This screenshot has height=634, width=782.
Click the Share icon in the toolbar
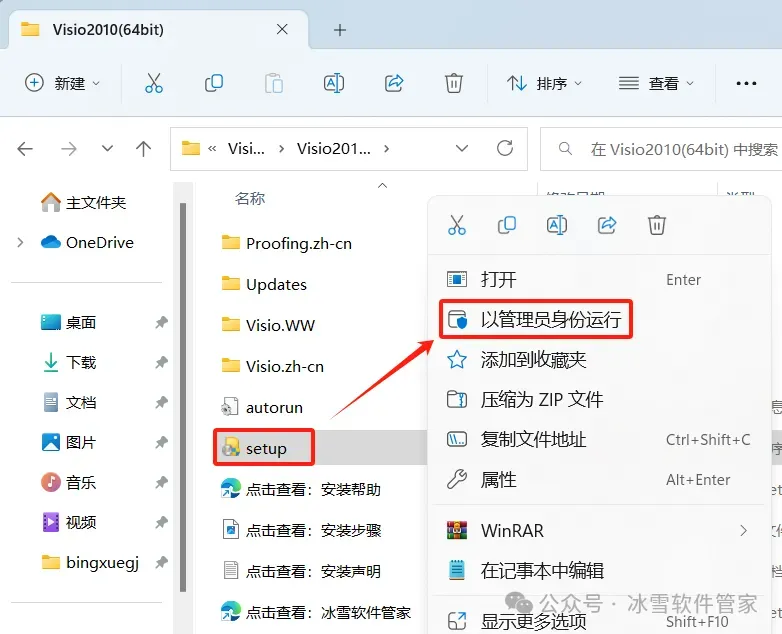(x=393, y=83)
